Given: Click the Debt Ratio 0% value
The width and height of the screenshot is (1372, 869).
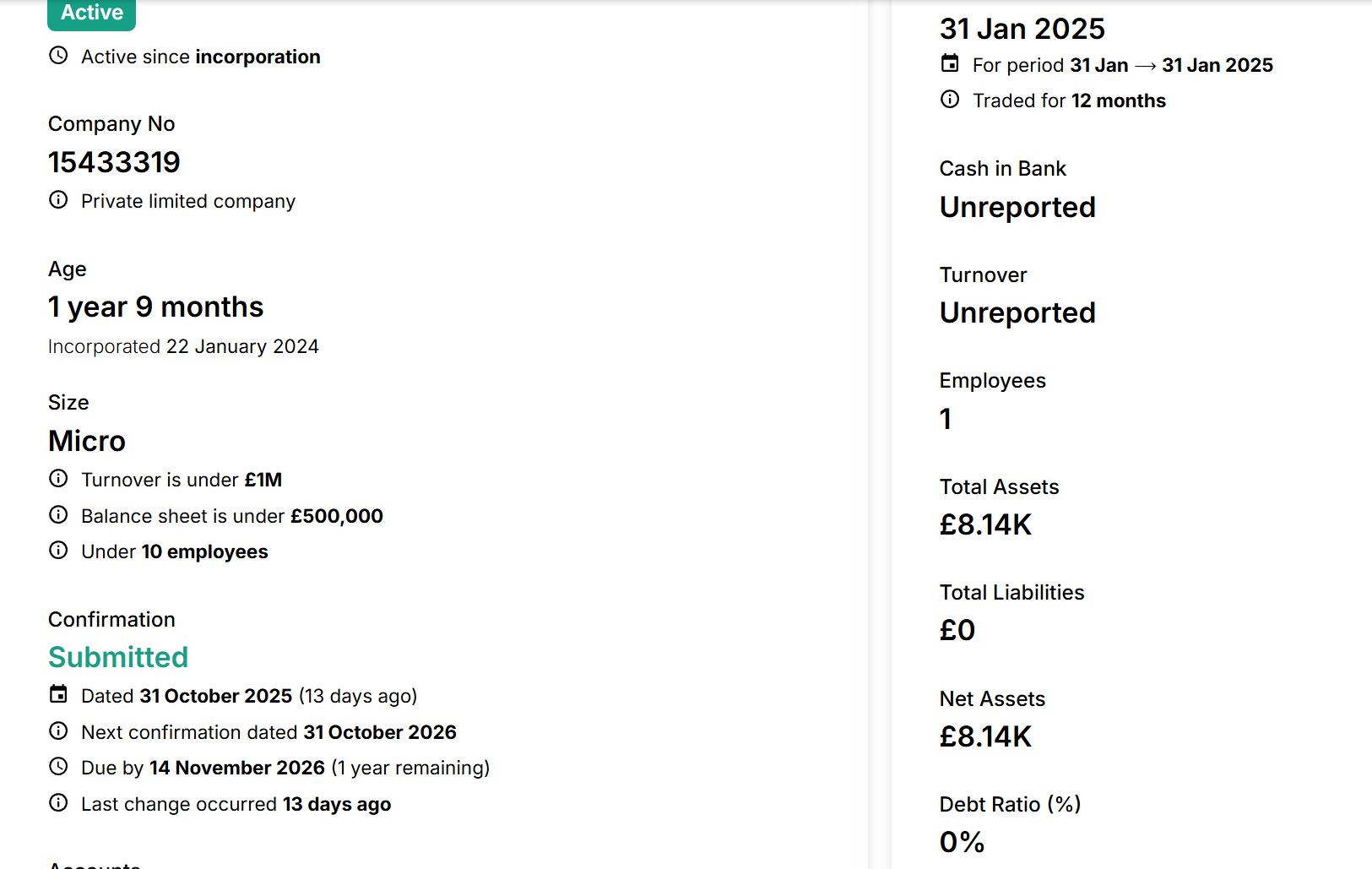Looking at the screenshot, I should pos(962,842).
